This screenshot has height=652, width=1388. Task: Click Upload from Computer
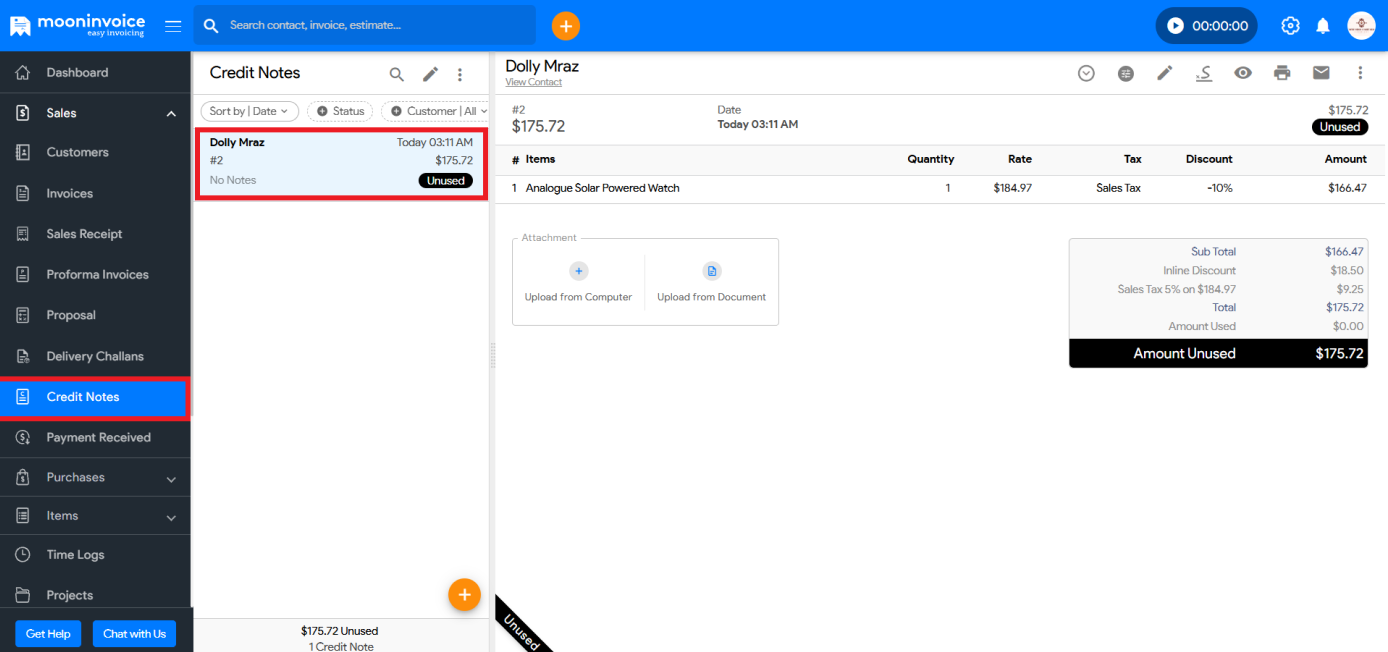tap(579, 282)
